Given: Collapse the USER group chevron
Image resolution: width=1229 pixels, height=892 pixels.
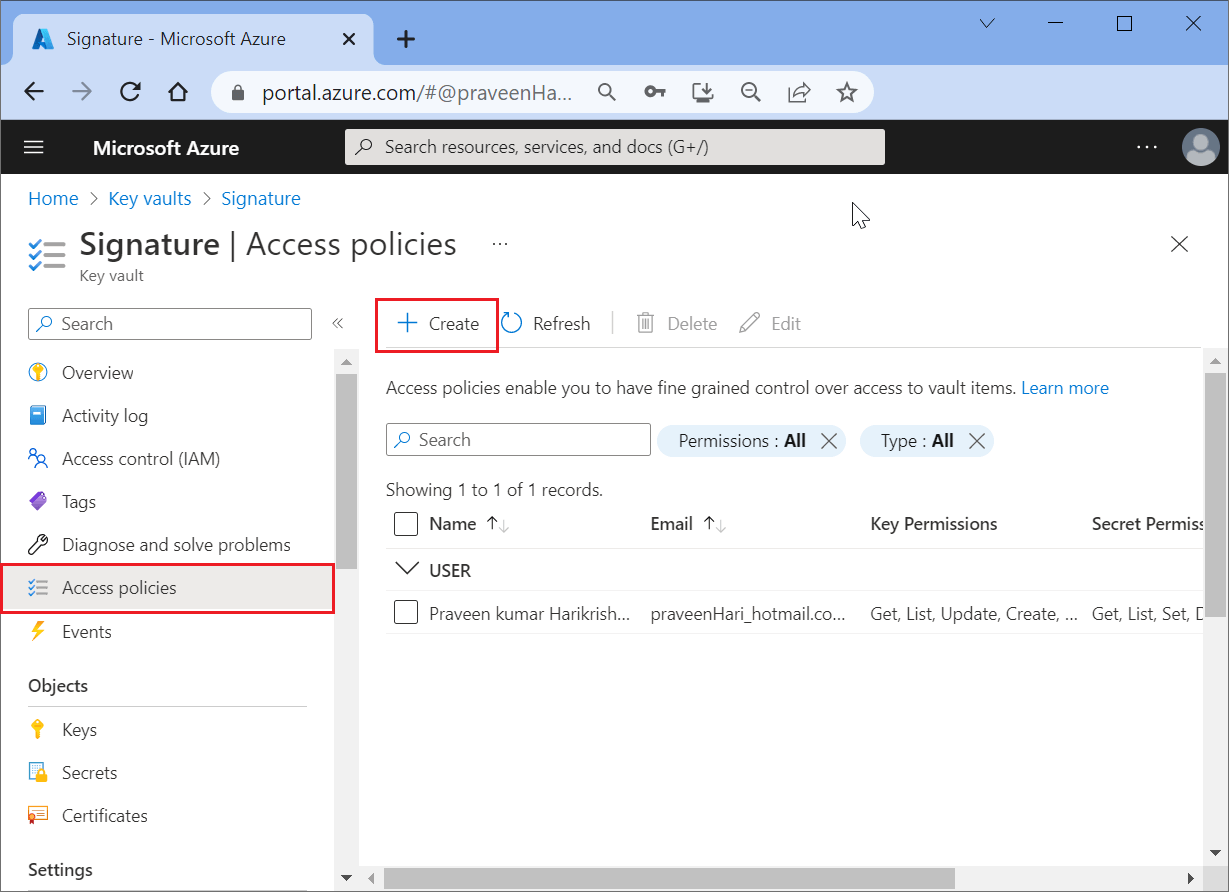Looking at the screenshot, I should tap(407, 570).
